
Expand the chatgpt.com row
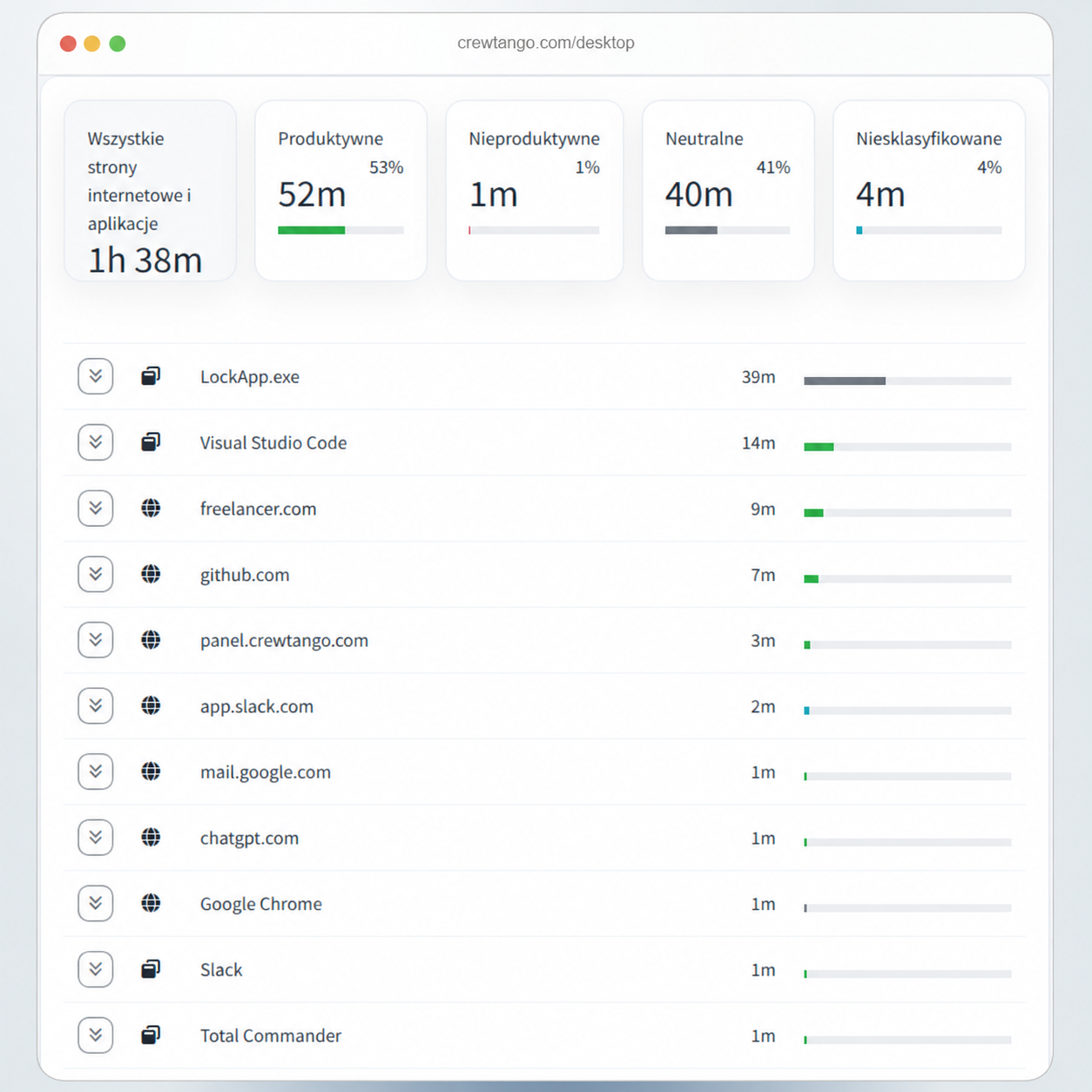point(96,838)
